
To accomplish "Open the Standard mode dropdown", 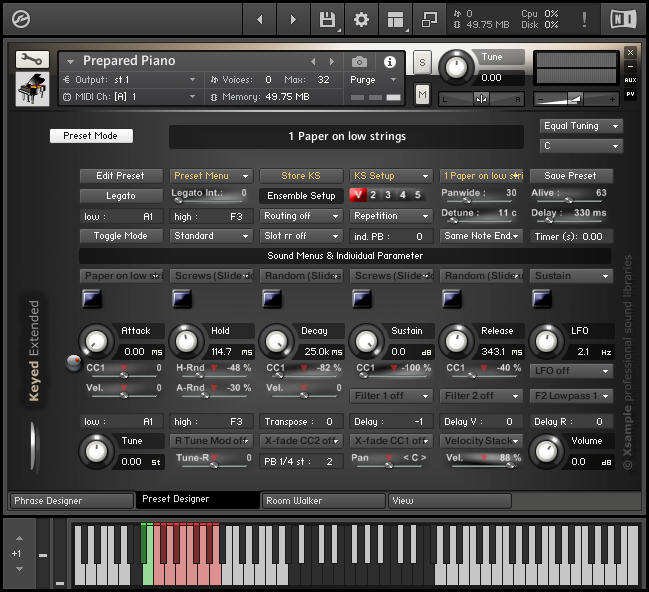I will point(211,236).
